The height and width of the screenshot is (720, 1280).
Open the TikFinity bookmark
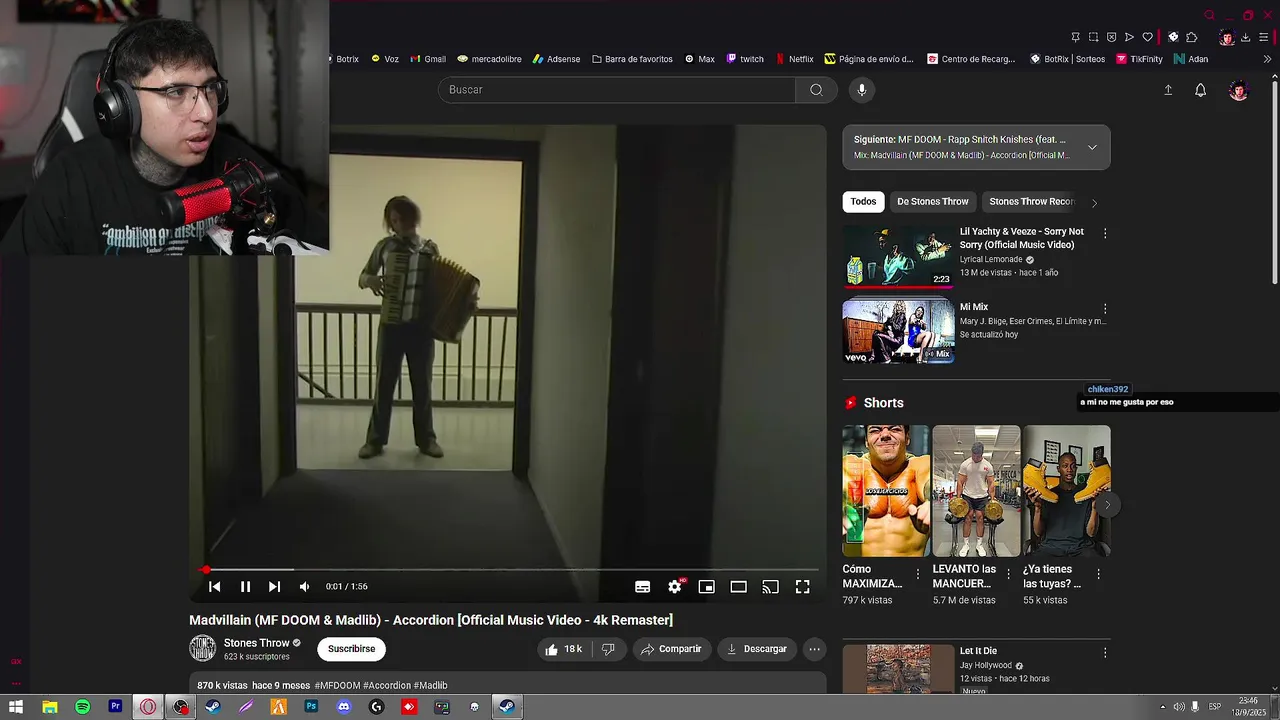pos(1139,59)
